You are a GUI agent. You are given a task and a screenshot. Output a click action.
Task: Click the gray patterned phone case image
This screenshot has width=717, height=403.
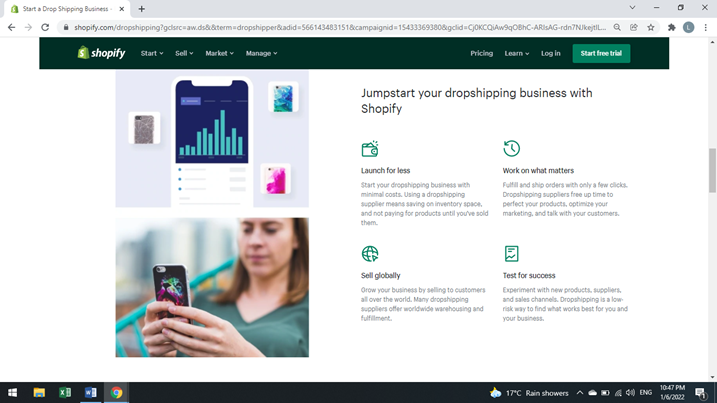144,128
